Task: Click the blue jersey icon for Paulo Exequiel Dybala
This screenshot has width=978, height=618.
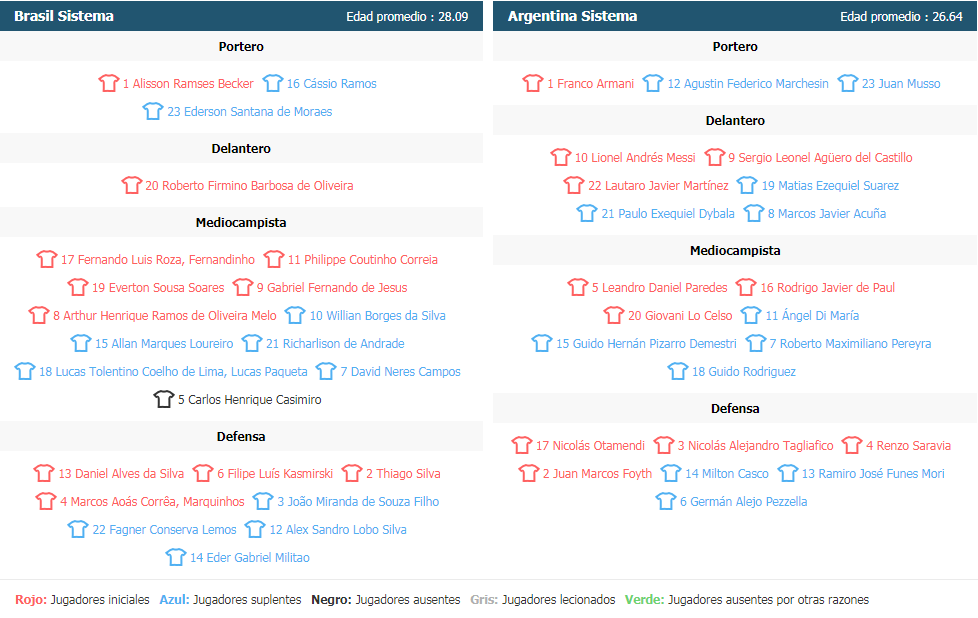Action: pyautogui.click(x=587, y=214)
